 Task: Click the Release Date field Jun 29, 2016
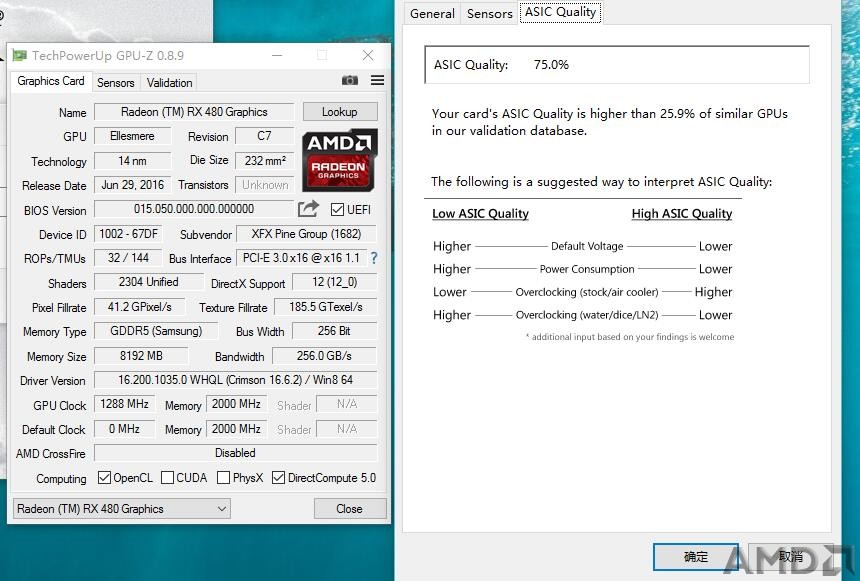coord(132,185)
